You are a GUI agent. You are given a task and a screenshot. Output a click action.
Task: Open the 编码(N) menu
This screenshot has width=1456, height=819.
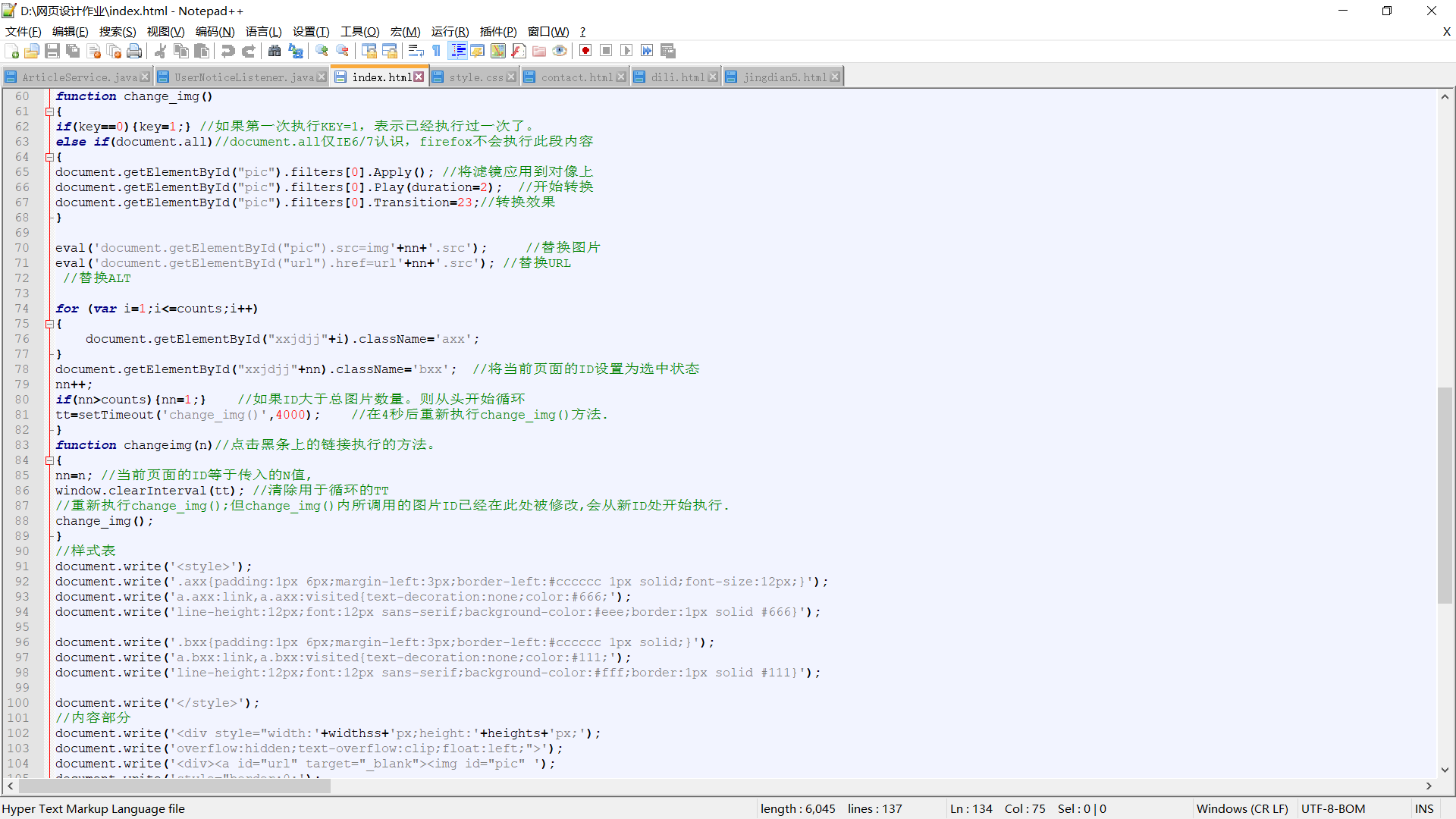tap(215, 32)
